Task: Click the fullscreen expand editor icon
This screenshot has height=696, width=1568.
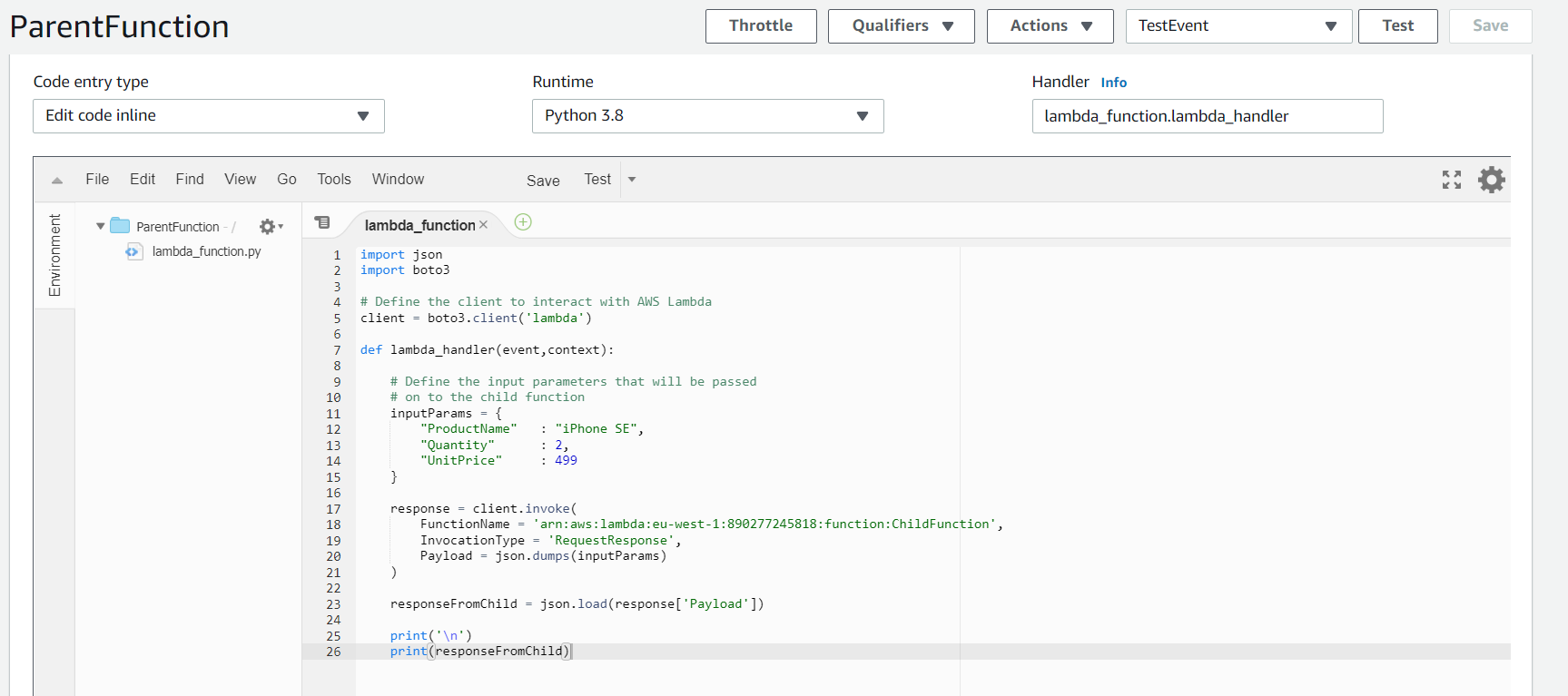Action: tap(1451, 180)
